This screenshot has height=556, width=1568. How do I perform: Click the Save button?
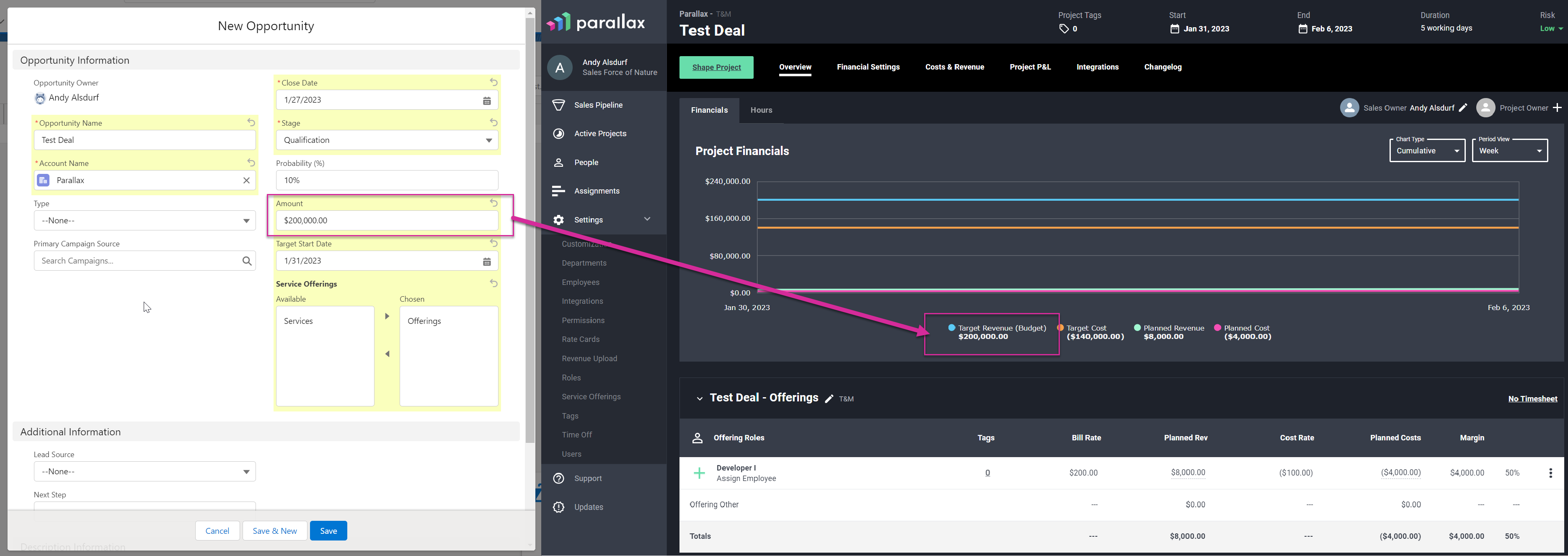point(328,531)
